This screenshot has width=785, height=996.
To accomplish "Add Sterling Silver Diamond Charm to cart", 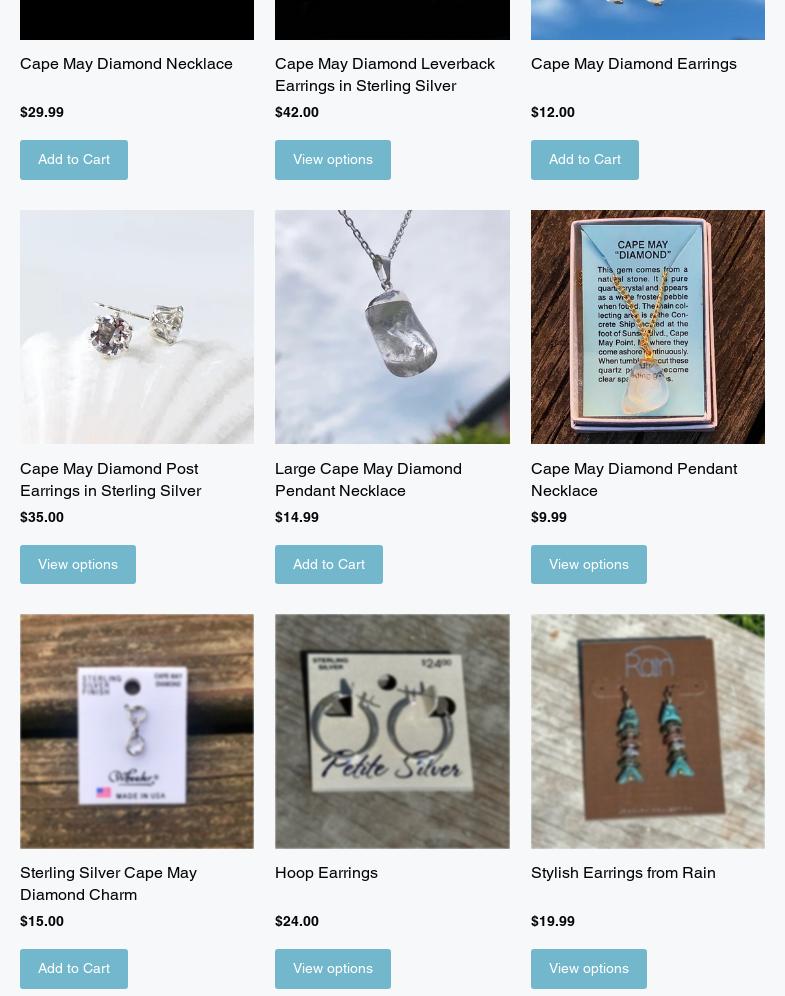I will pos(74,969).
